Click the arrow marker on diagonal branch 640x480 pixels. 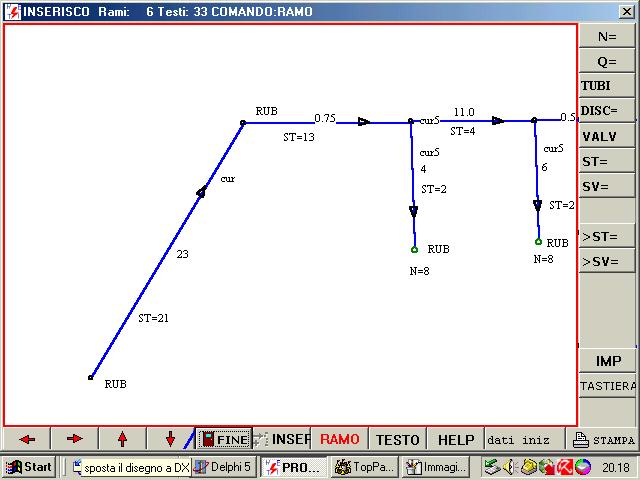point(201,192)
